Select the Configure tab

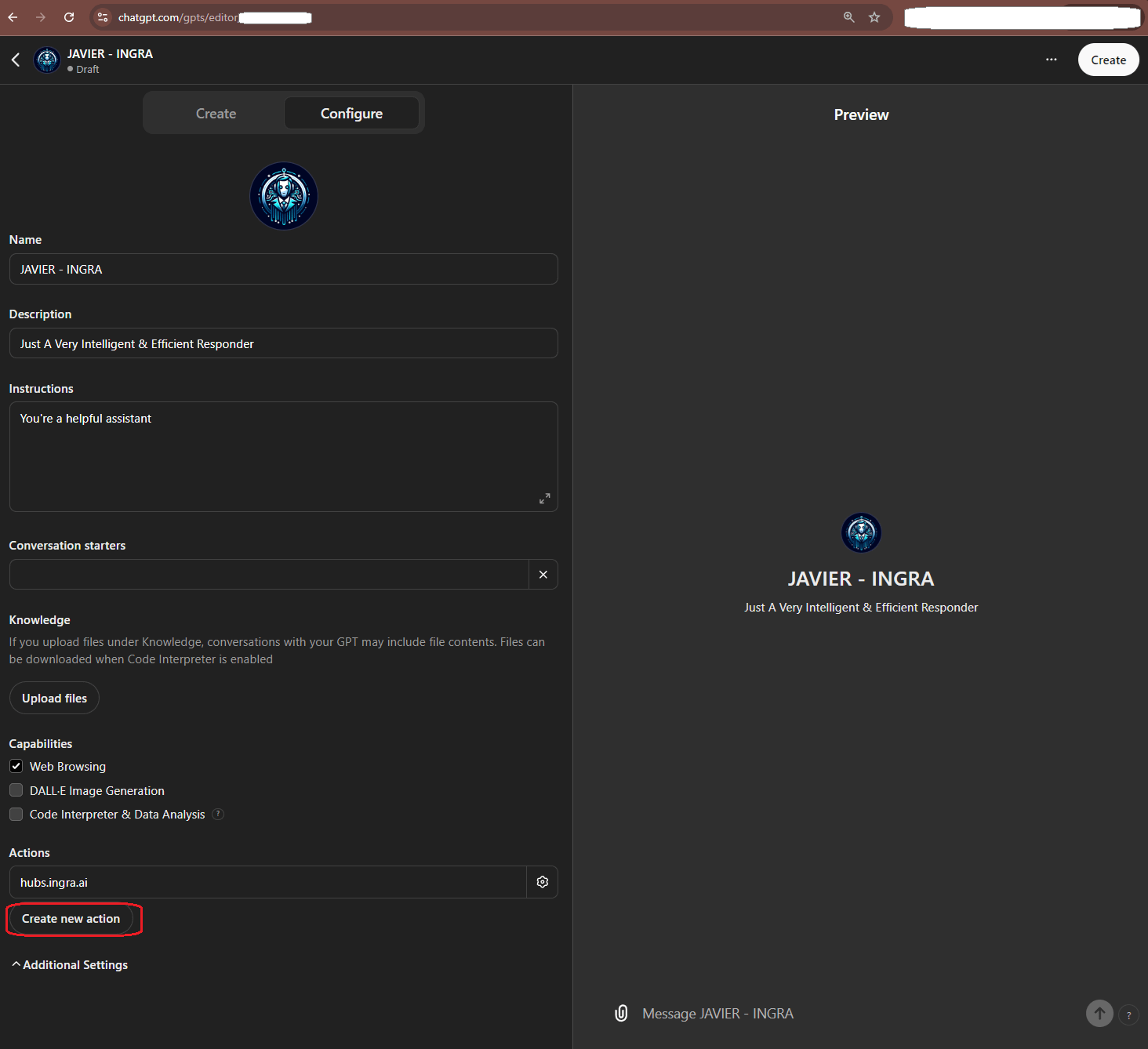(351, 113)
